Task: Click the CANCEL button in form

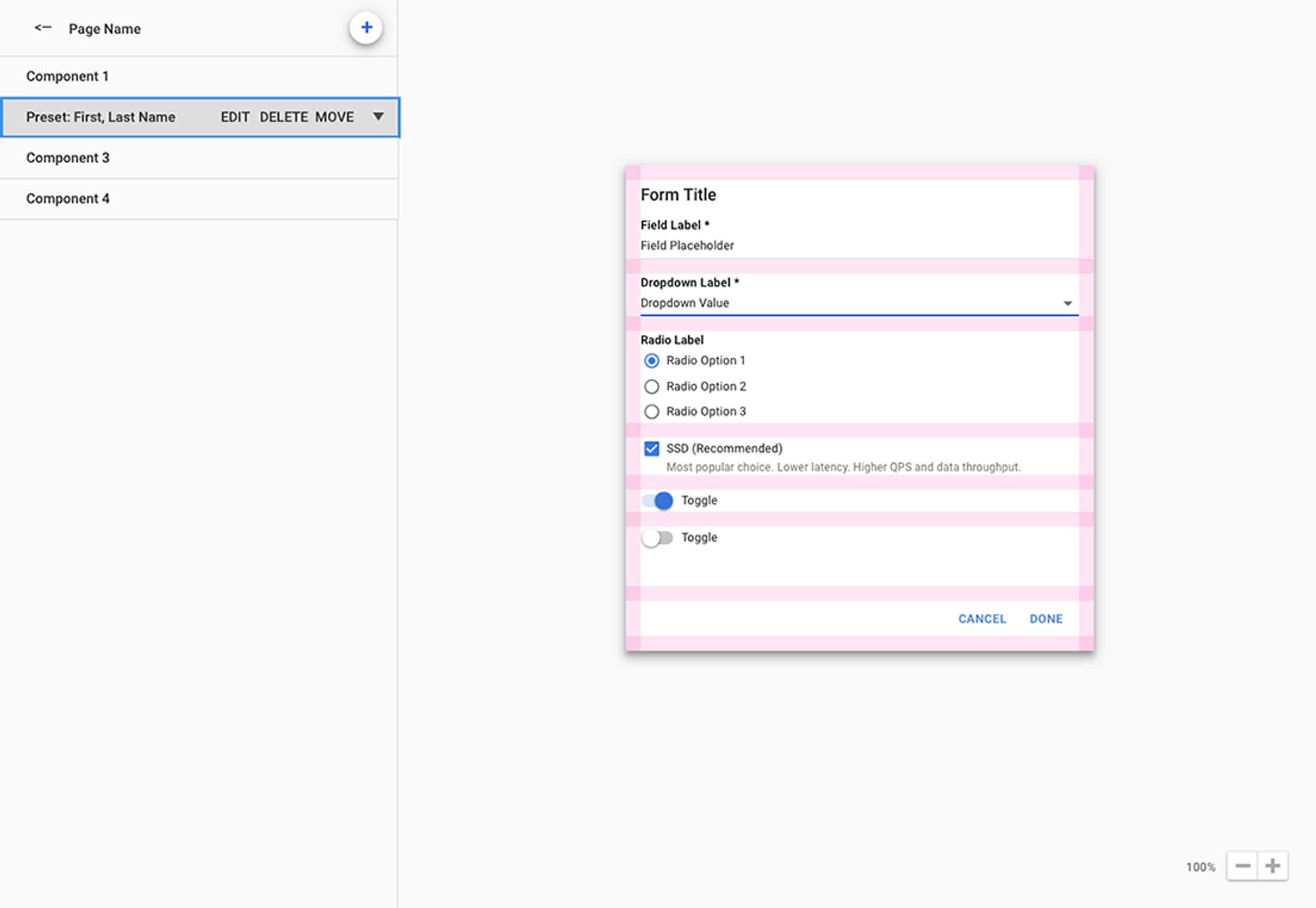Action: pos(982,618)
